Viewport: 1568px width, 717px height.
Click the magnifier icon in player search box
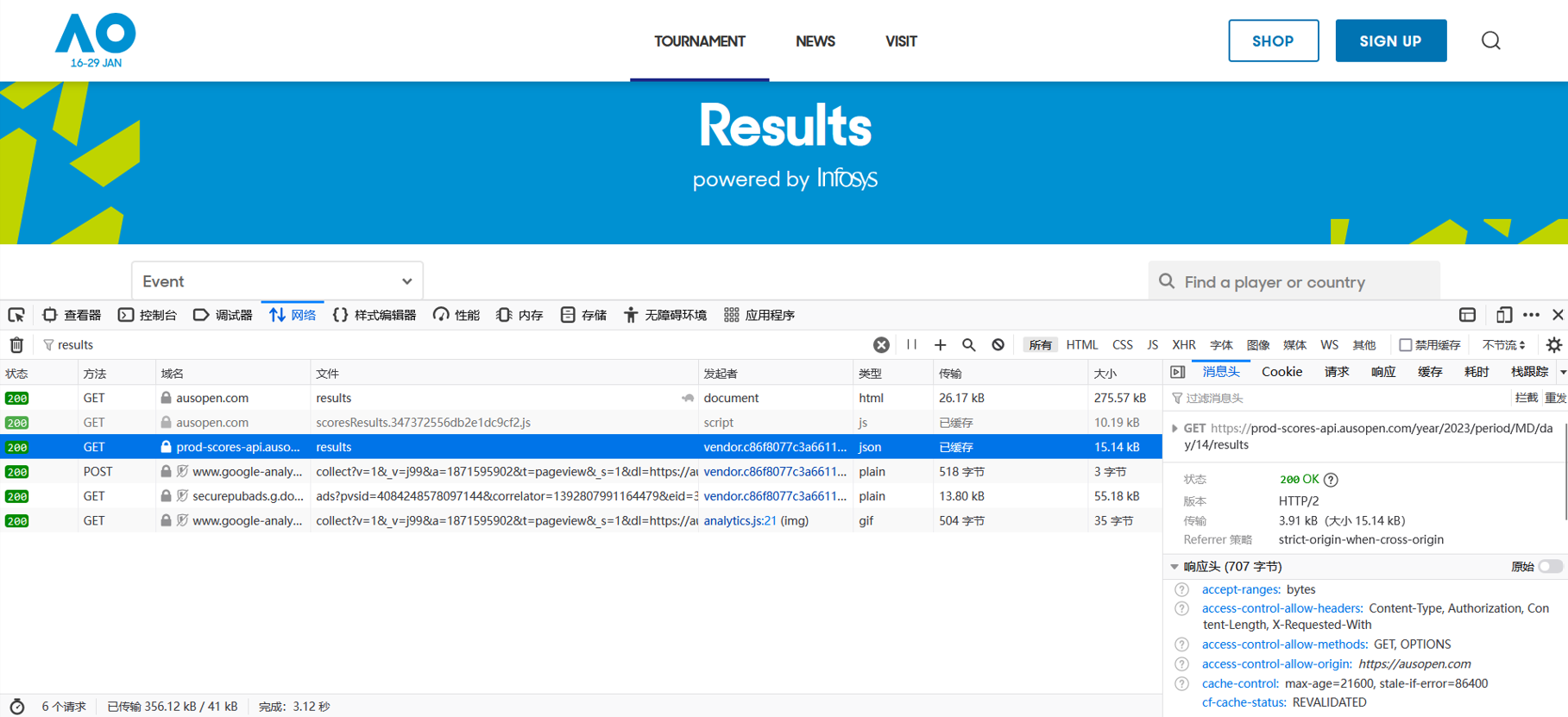(1167, 281)
